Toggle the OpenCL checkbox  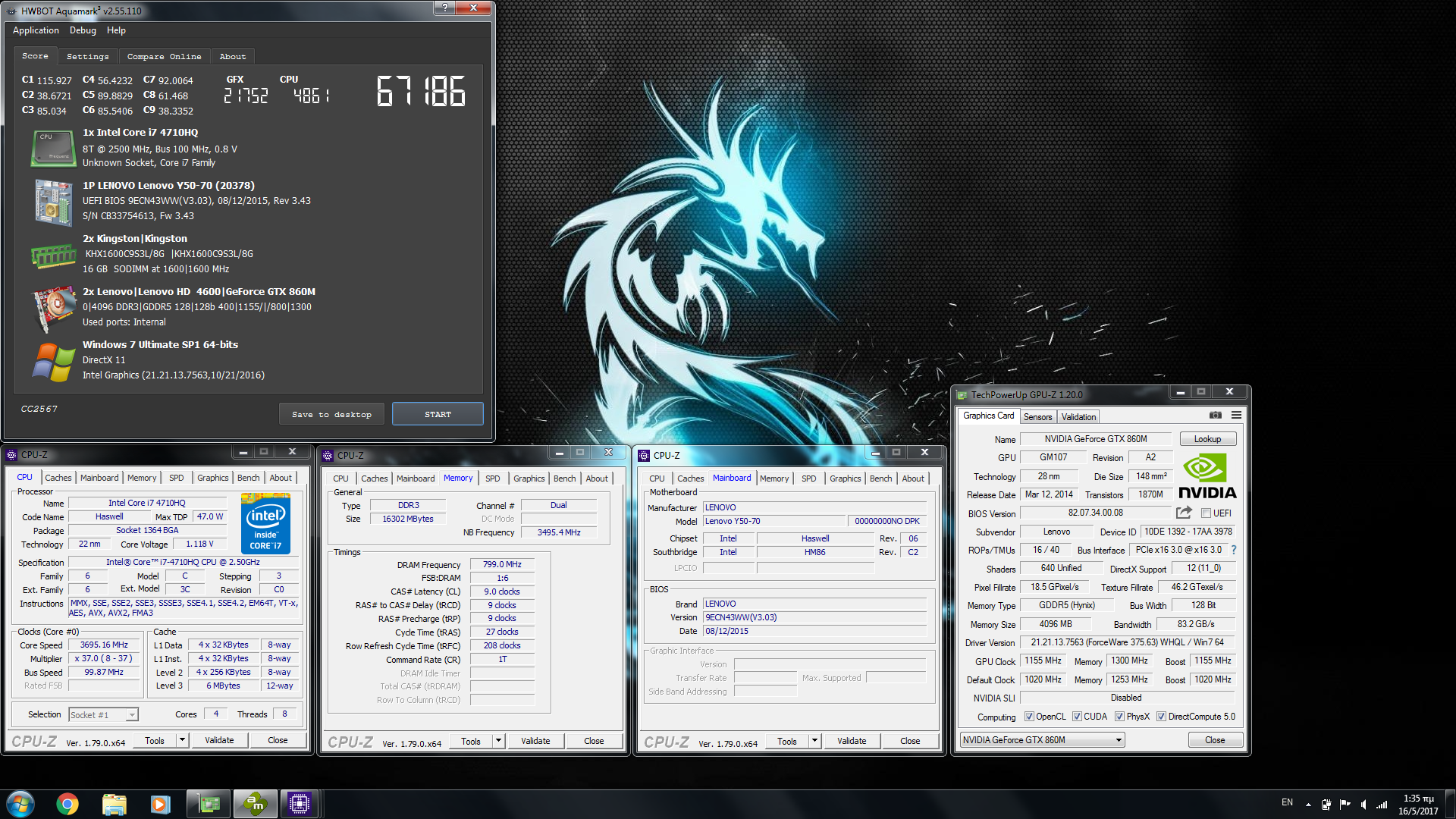tap(1029, 717)
